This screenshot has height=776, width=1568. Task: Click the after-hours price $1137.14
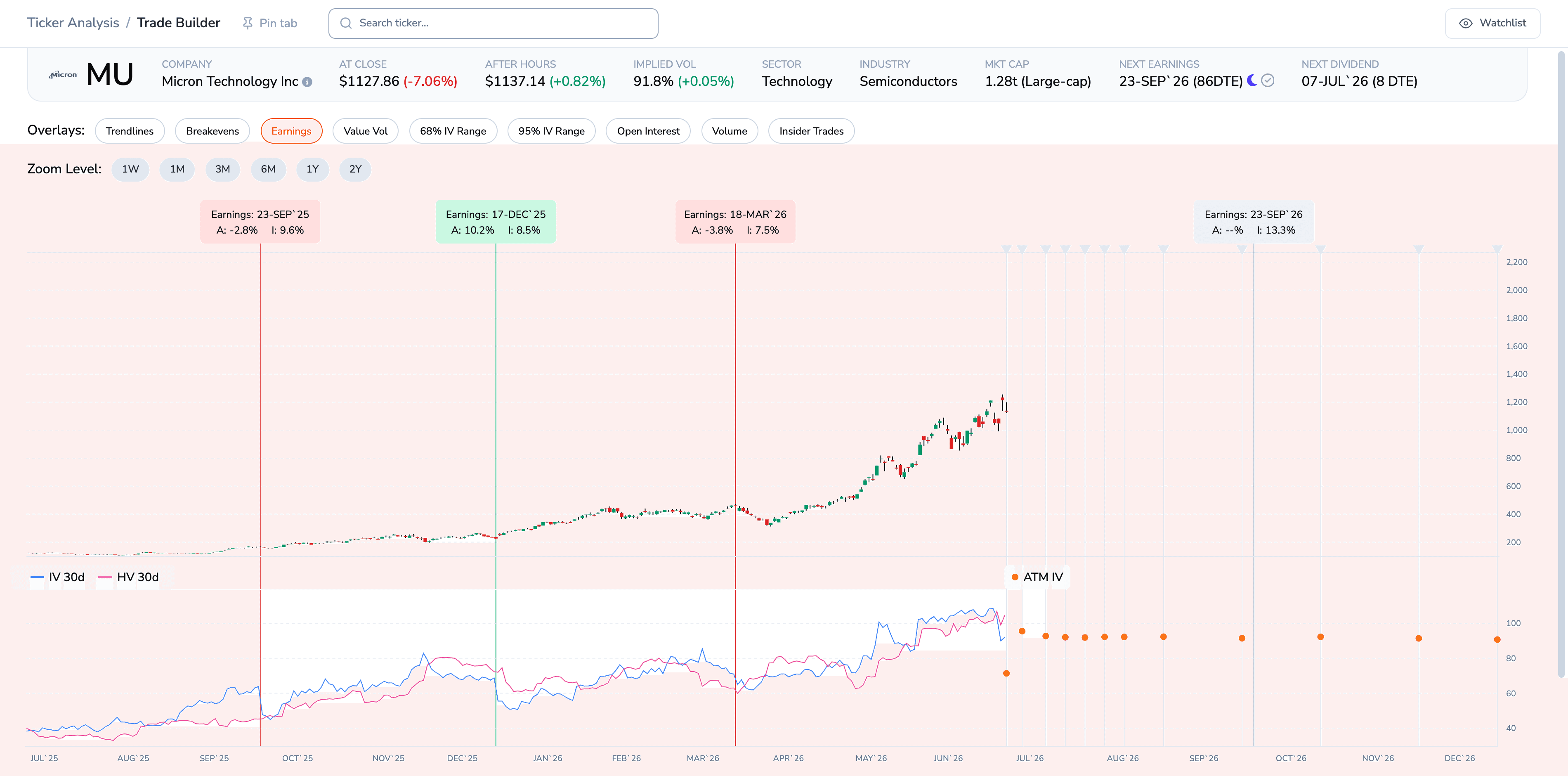[515, 82]
